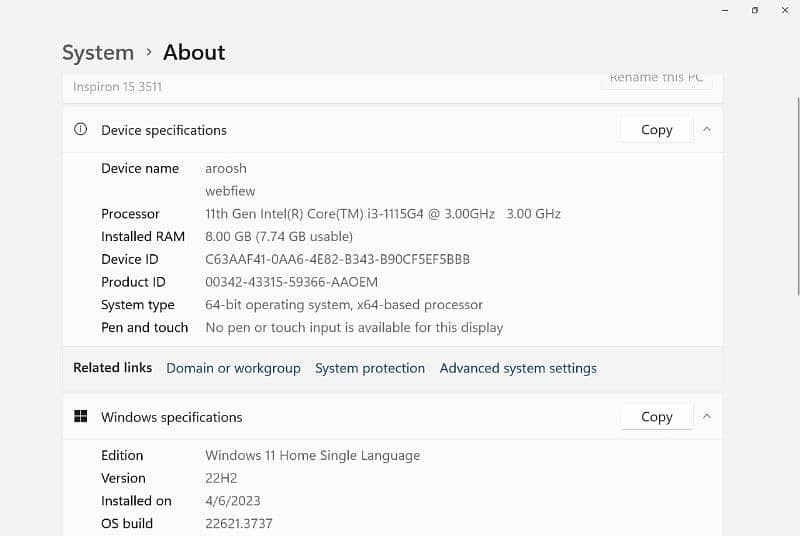Minimize the Settings window
Viewport: 800px width, 536px height.
725,10
